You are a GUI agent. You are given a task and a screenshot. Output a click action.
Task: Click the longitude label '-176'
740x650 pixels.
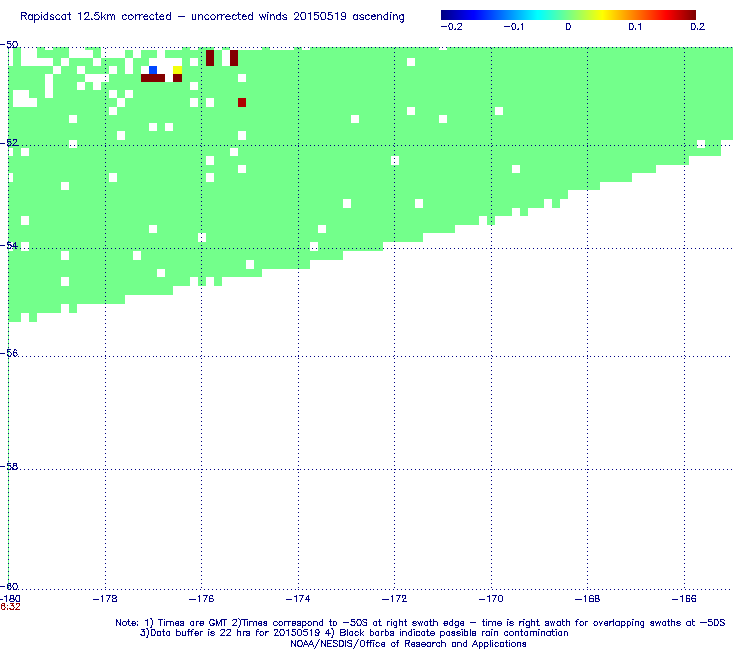pyautogui.click(x=202, y=599)
